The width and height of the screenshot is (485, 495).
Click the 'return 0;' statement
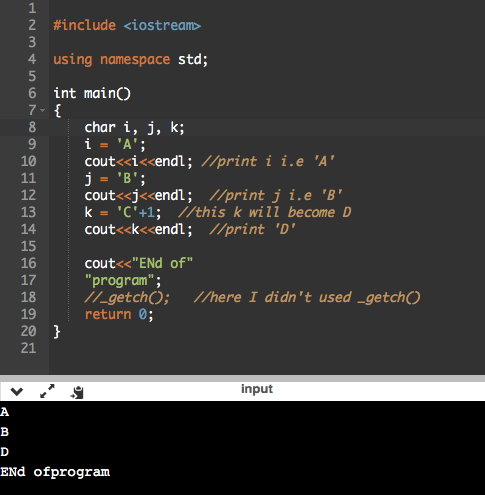click(x=119, y=314)
